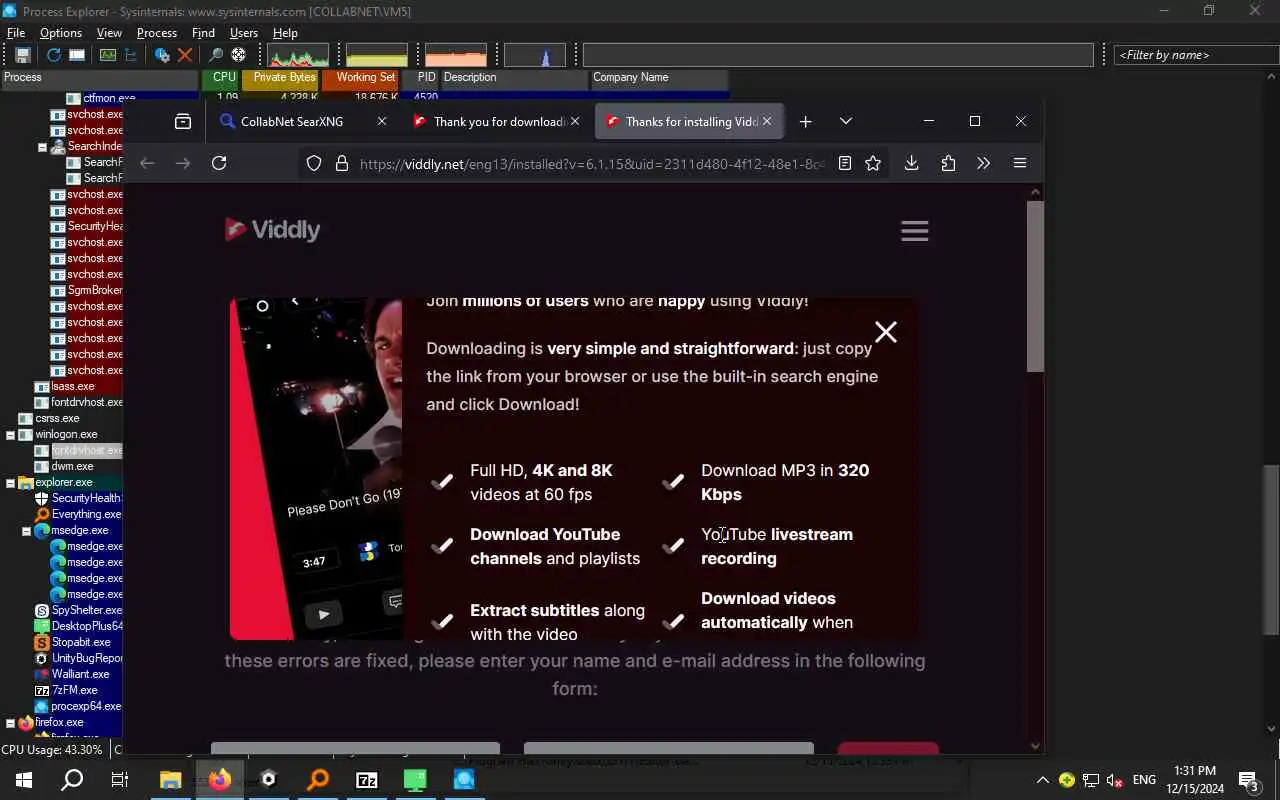Sort by the Working Set column header
Screen dimensions: 1280x800
pyautogui.click(x=361, y=78)
